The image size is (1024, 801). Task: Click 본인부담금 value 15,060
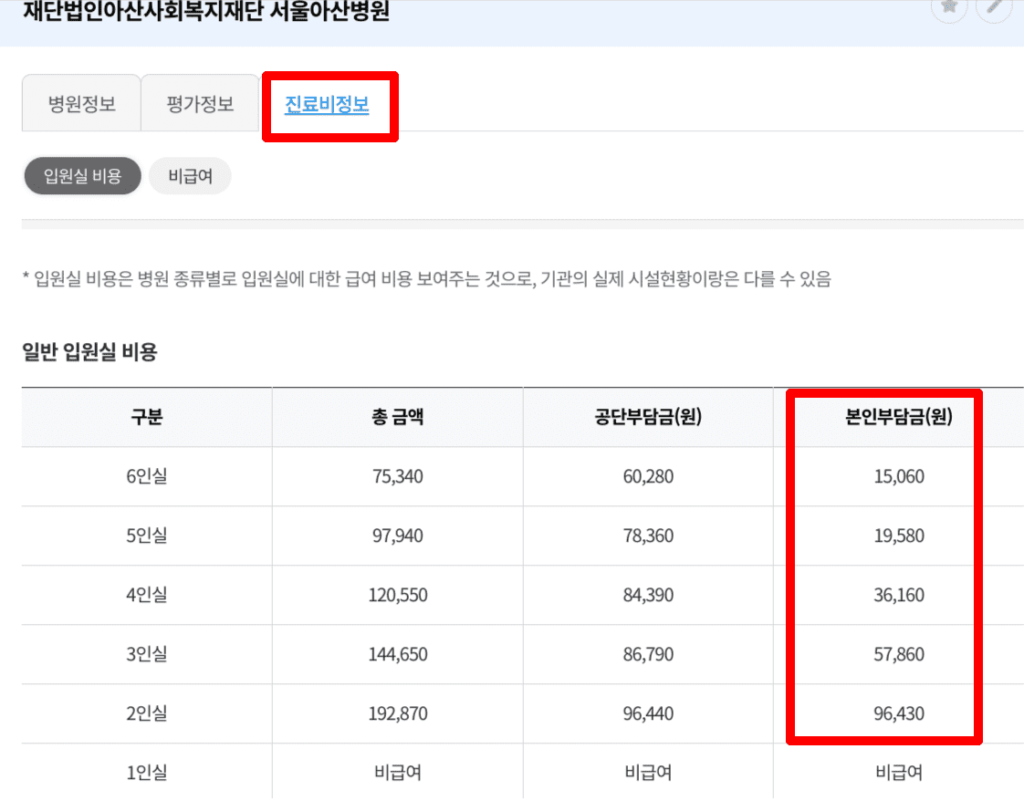coord(899,477)
